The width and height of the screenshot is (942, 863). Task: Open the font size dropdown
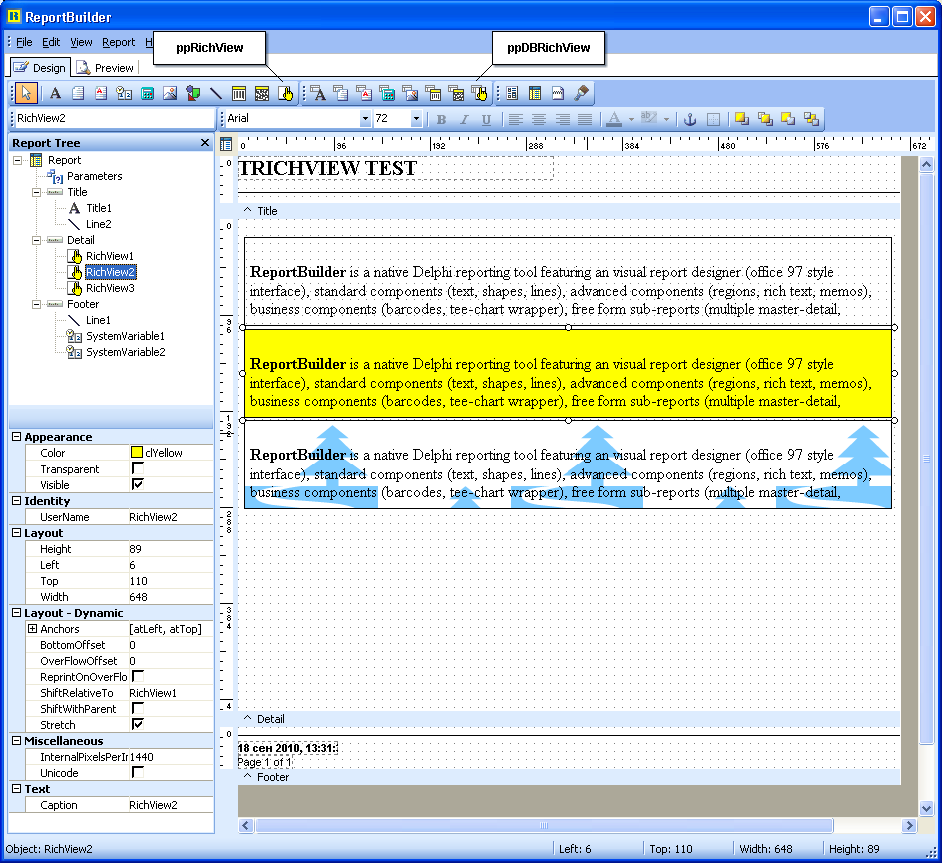(416, 118)
